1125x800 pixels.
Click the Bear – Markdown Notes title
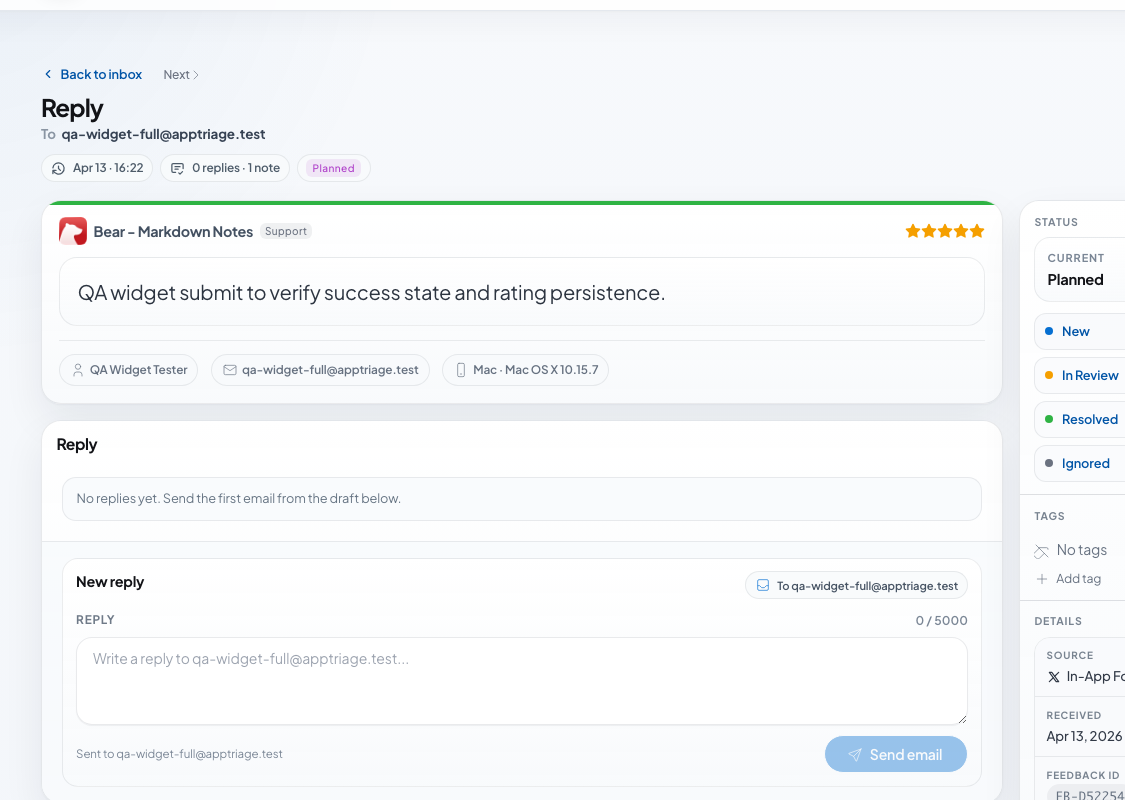tap(173, 232)
